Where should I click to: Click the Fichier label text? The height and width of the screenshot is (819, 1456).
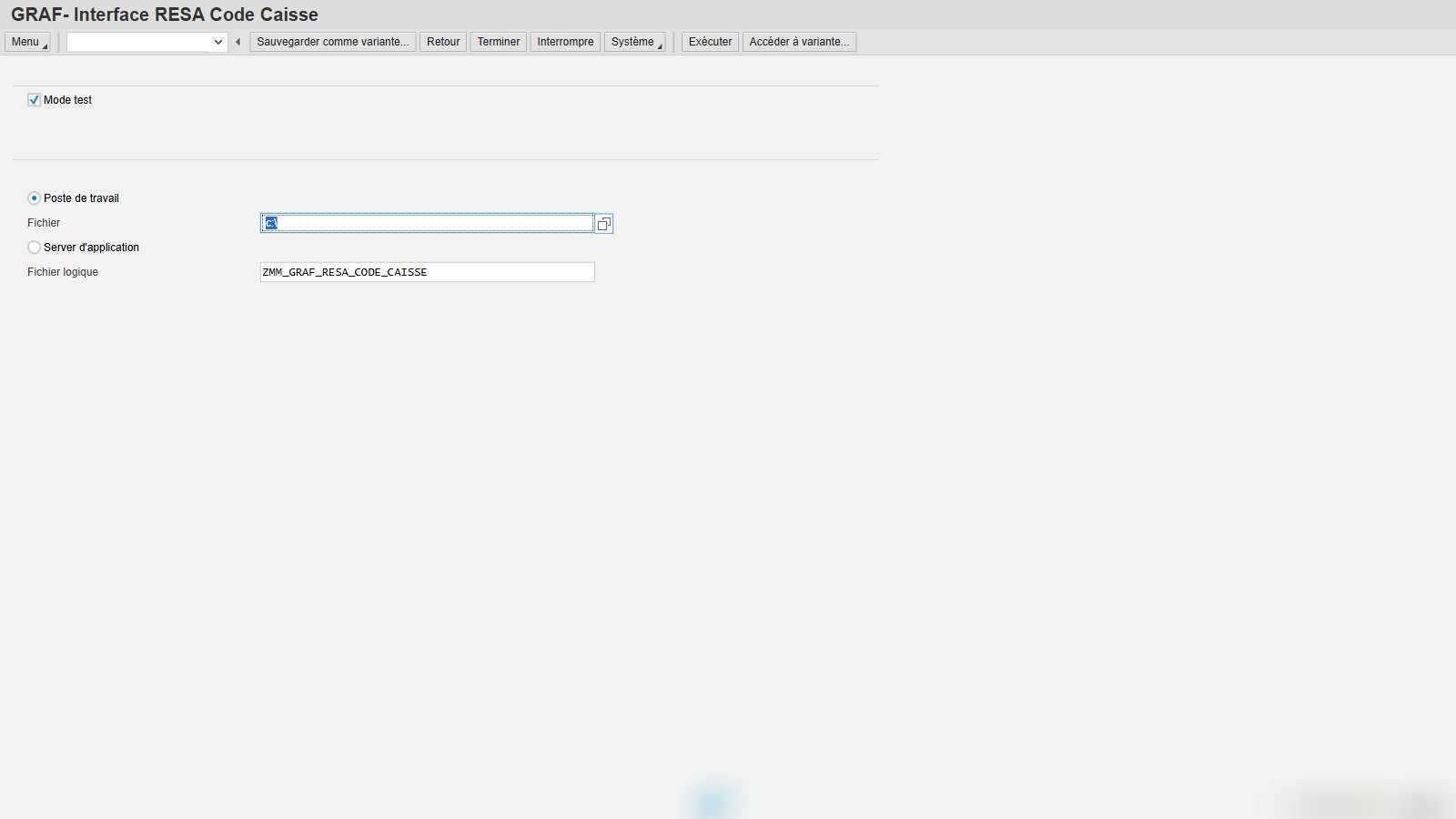(x=44, y=223)
